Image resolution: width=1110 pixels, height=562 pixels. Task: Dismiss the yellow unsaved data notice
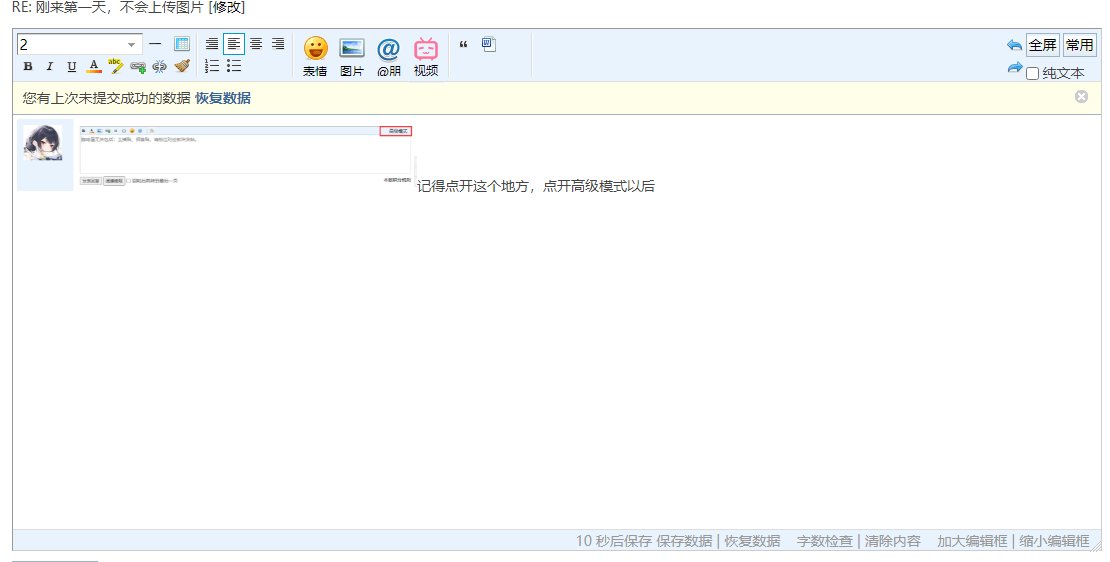[1081, 97]
